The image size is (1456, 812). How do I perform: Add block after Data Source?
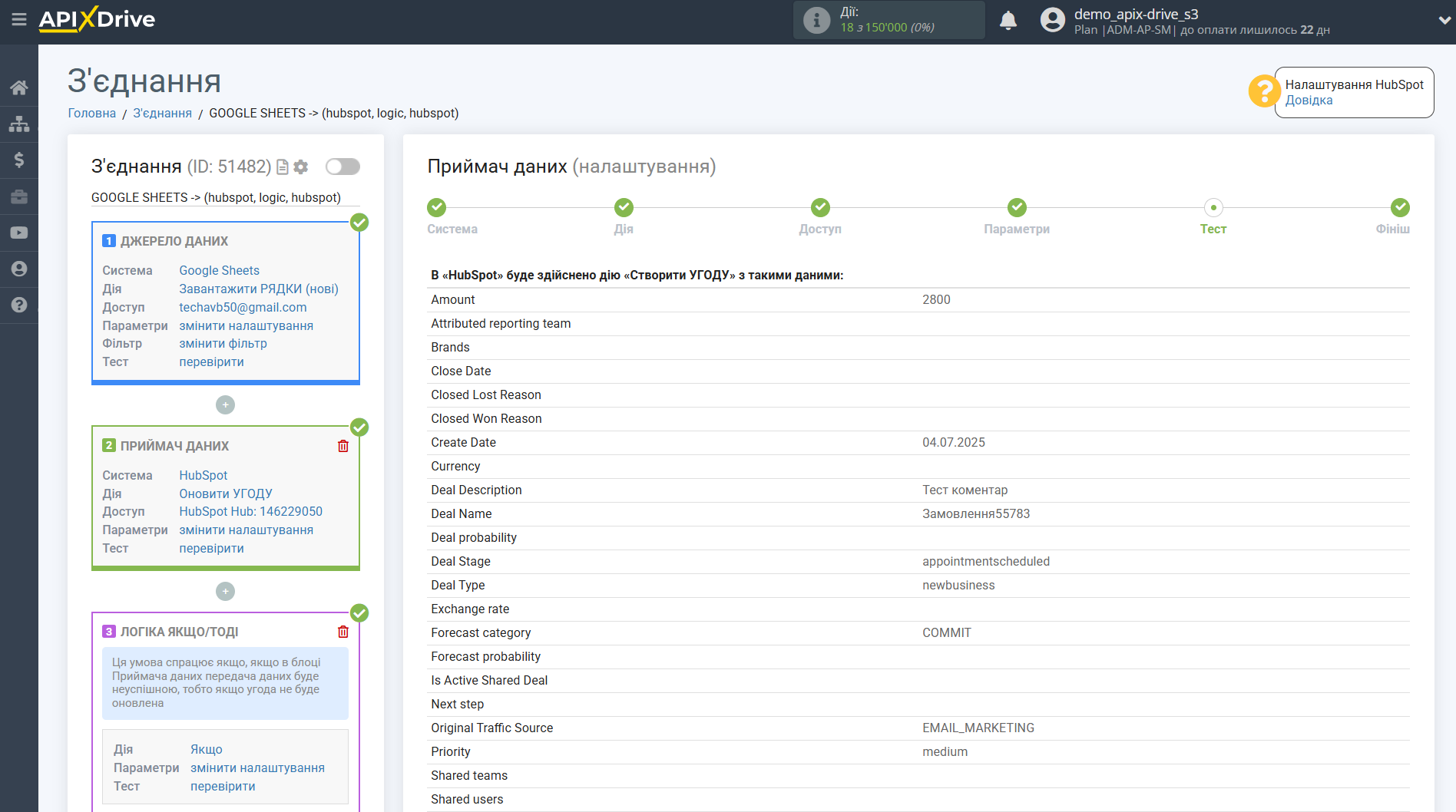[225, 404]
